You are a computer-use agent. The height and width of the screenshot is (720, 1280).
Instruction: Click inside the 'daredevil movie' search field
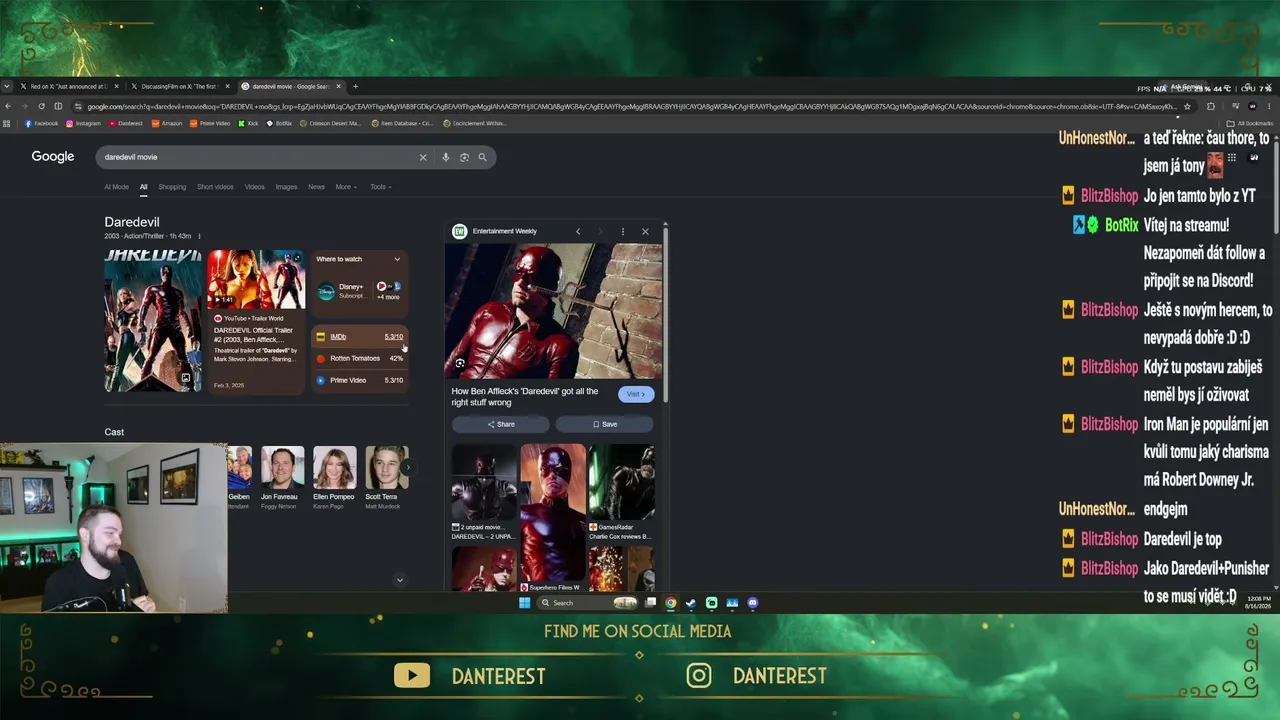pos(258,157)
